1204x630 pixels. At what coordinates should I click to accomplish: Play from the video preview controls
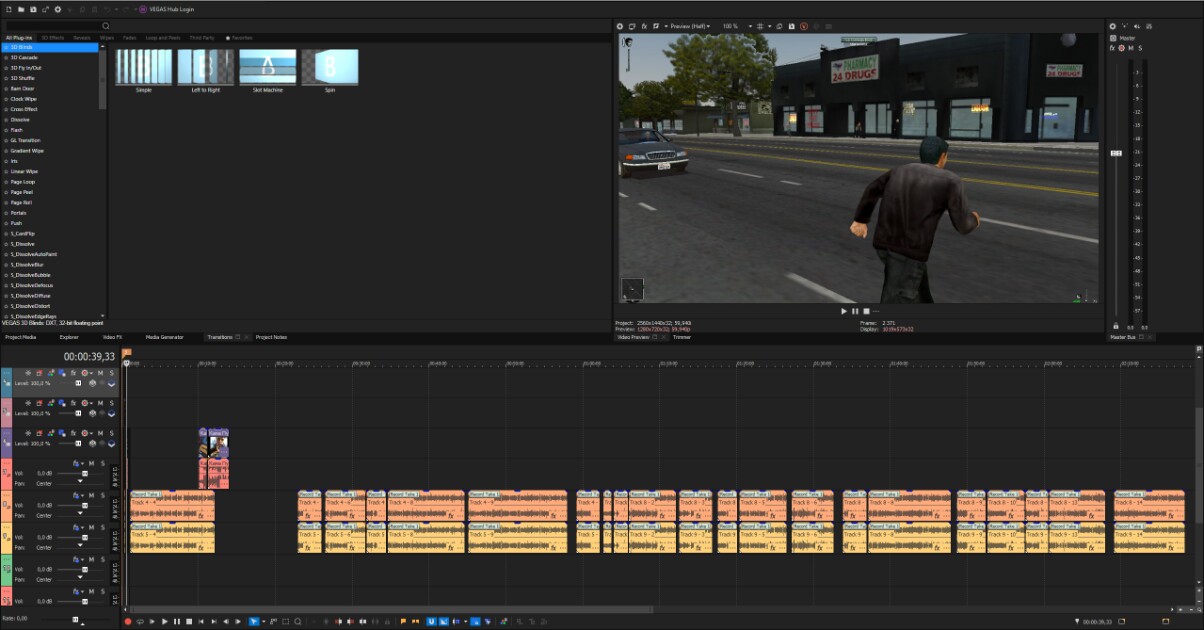coord(844,311)
